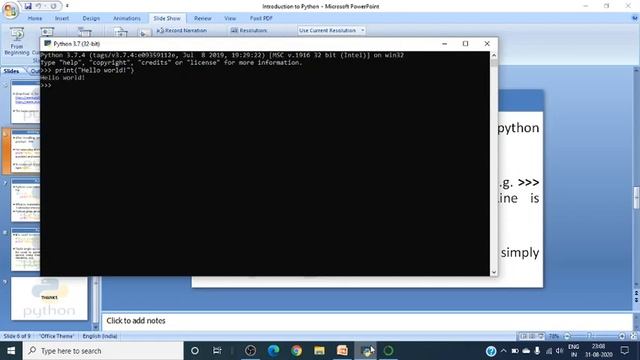Show hidden system tray icons
The width and height of the screenshot is (640, 360).
(x=503, y=351)
